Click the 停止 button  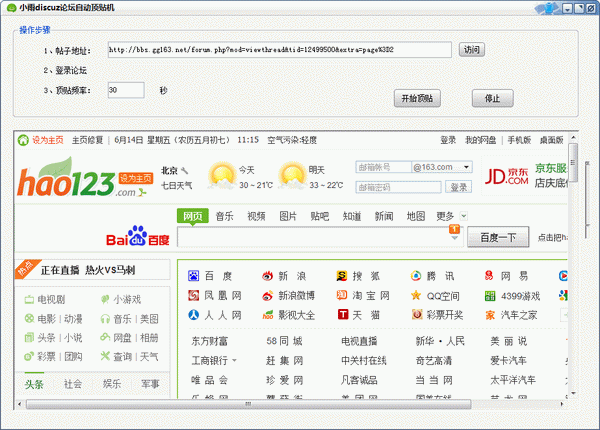(x=492, y=98)
